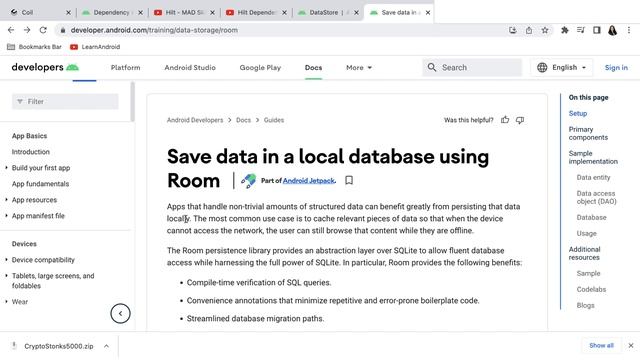Jump to Setup in On this page

click(578, 113)
